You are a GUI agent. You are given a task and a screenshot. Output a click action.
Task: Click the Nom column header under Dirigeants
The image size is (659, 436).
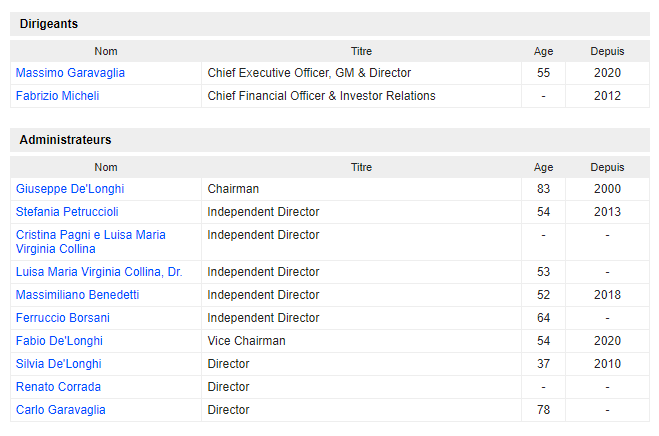pos(106,51)
